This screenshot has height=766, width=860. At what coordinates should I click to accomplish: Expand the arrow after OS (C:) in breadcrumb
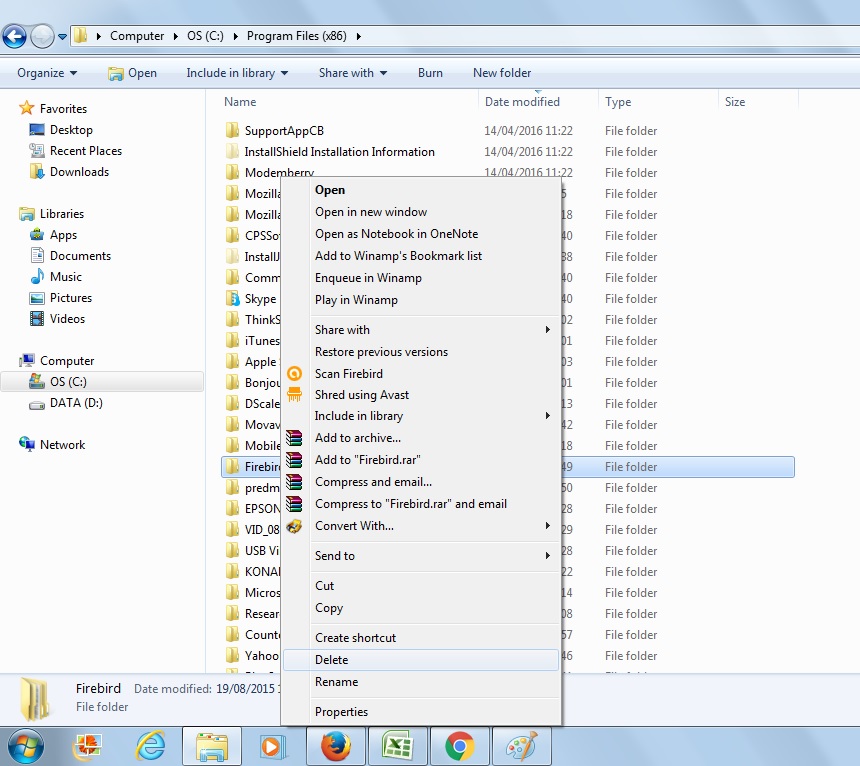[235, 36]
